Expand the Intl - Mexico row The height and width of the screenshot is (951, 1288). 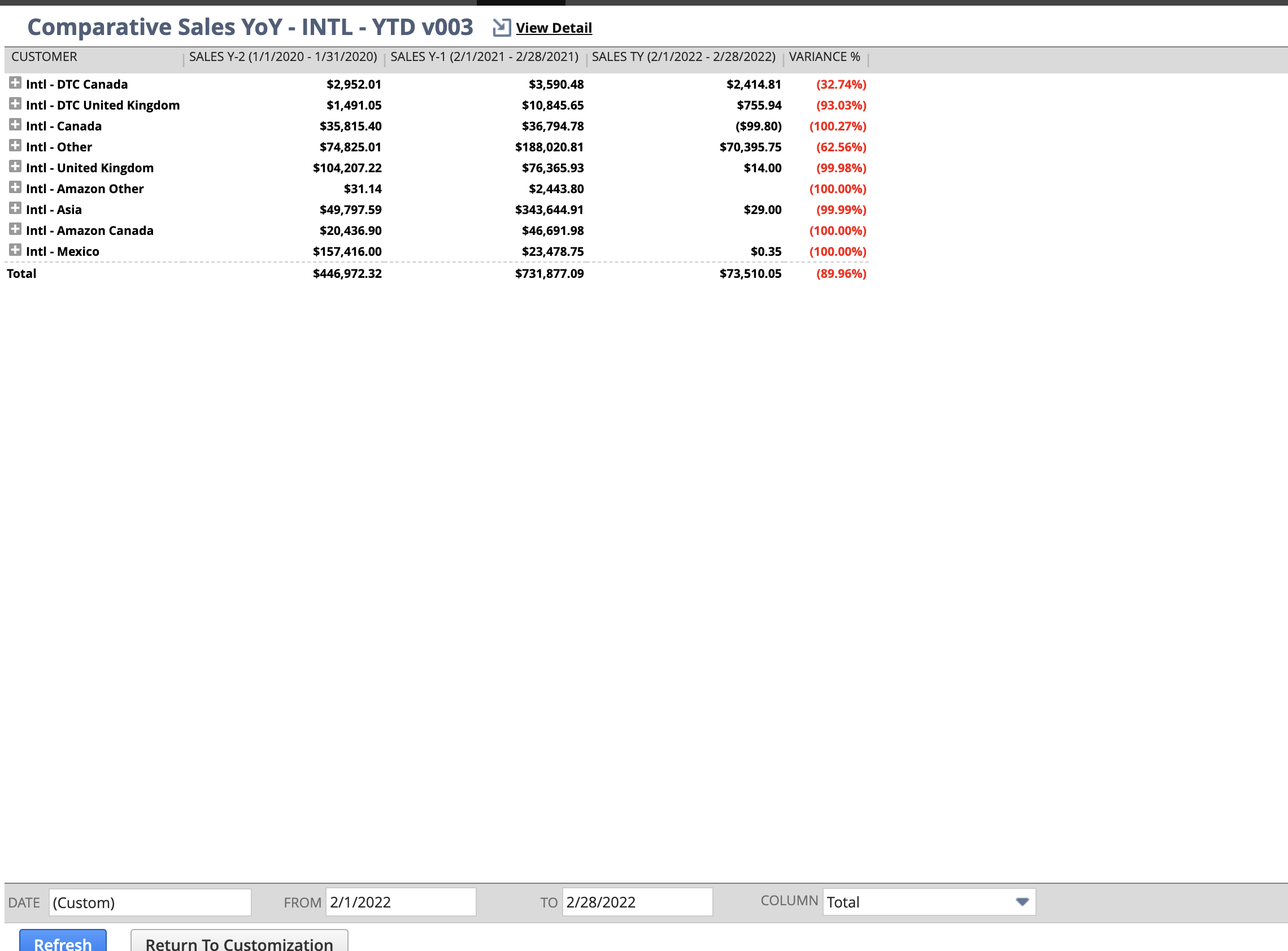pos(16,250)
